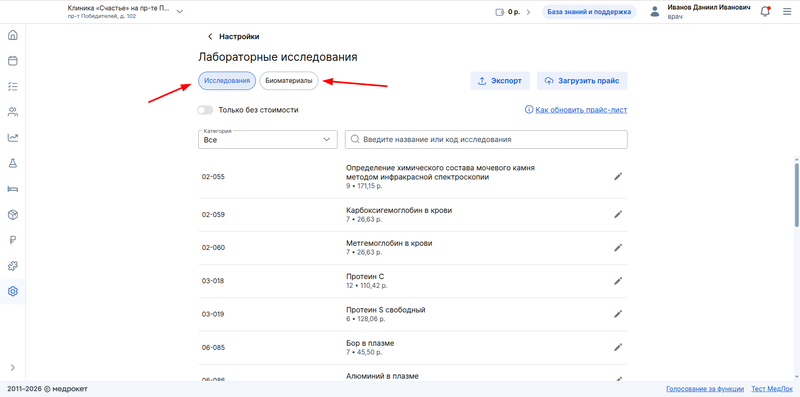Viewport: 800px width, 397px height.
Task: Open Как обновить прайс-лист link
Action: 581,110
